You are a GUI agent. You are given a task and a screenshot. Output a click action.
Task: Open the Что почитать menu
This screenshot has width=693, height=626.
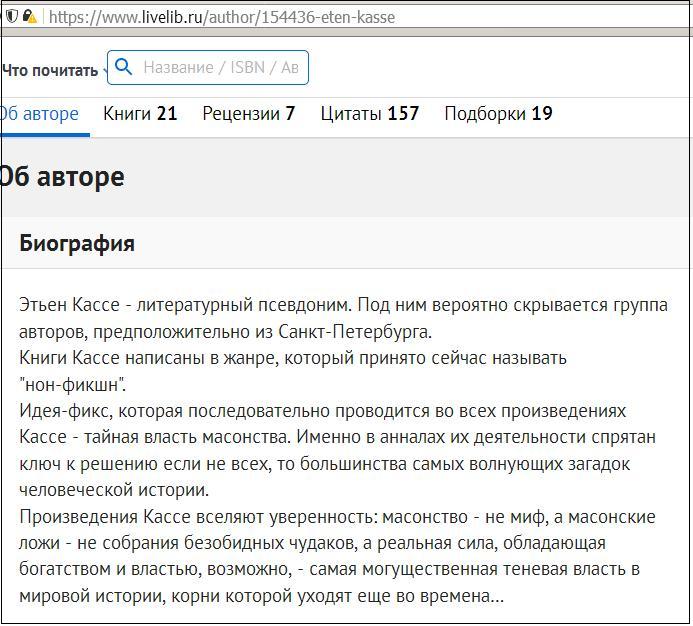[x=50, y=70]
